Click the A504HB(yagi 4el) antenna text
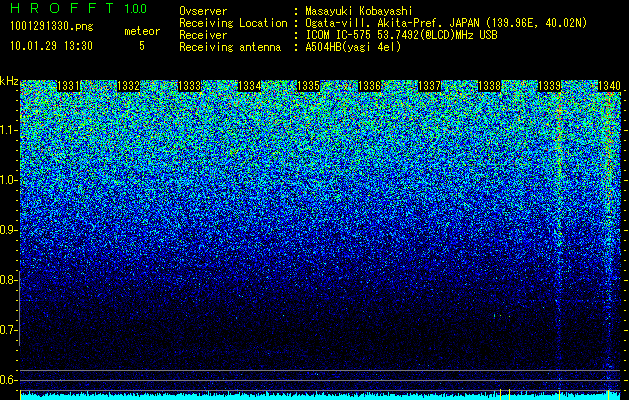This screenshot has width=629, height=400. click(x=353, y=47)
